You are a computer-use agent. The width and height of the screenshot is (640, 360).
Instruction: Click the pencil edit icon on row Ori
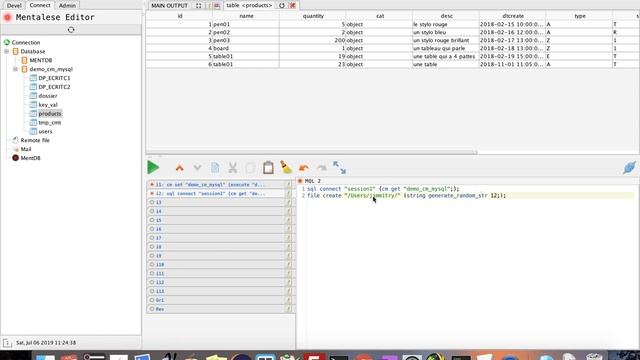point(289,300)
